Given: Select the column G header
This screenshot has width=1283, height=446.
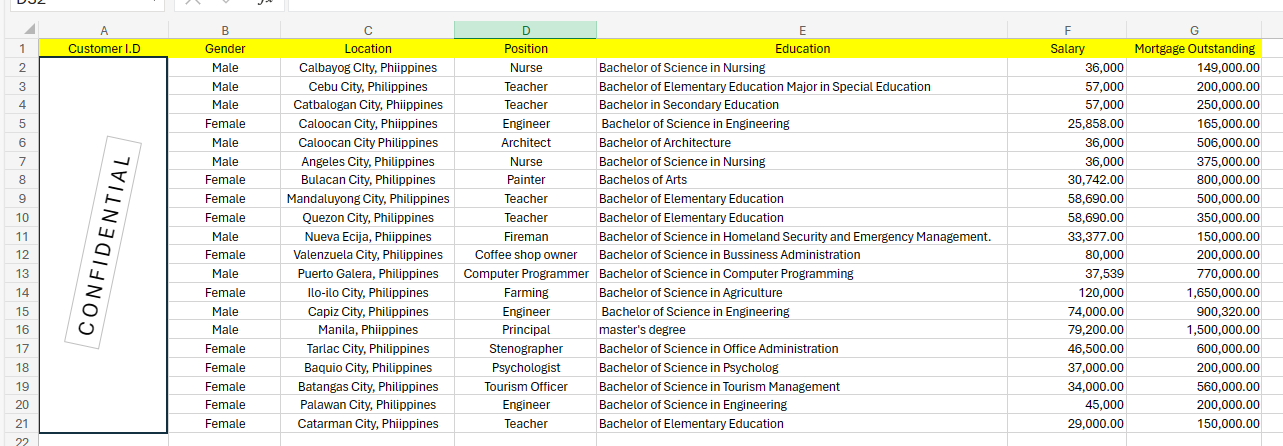Looking at the screenshot, I should coord(1194,30).
